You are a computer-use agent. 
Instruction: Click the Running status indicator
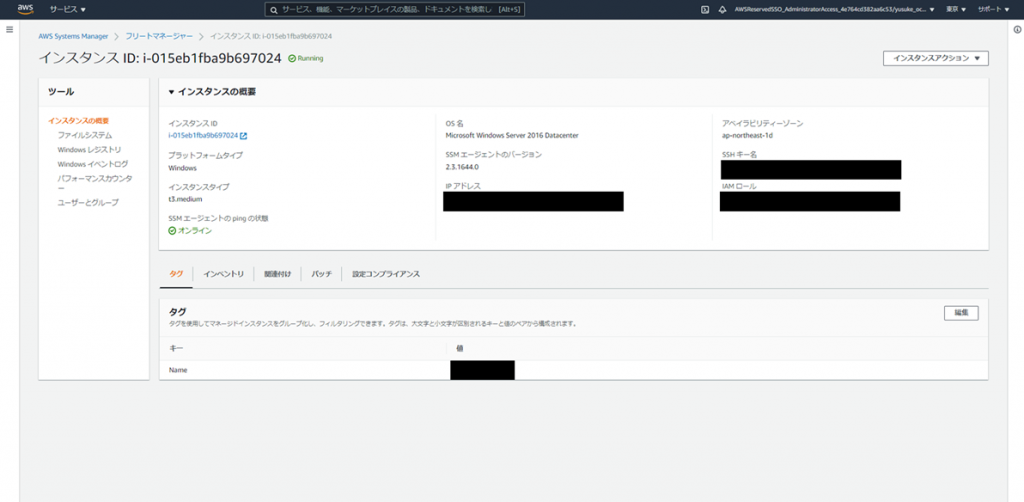(x=306, y=58)
